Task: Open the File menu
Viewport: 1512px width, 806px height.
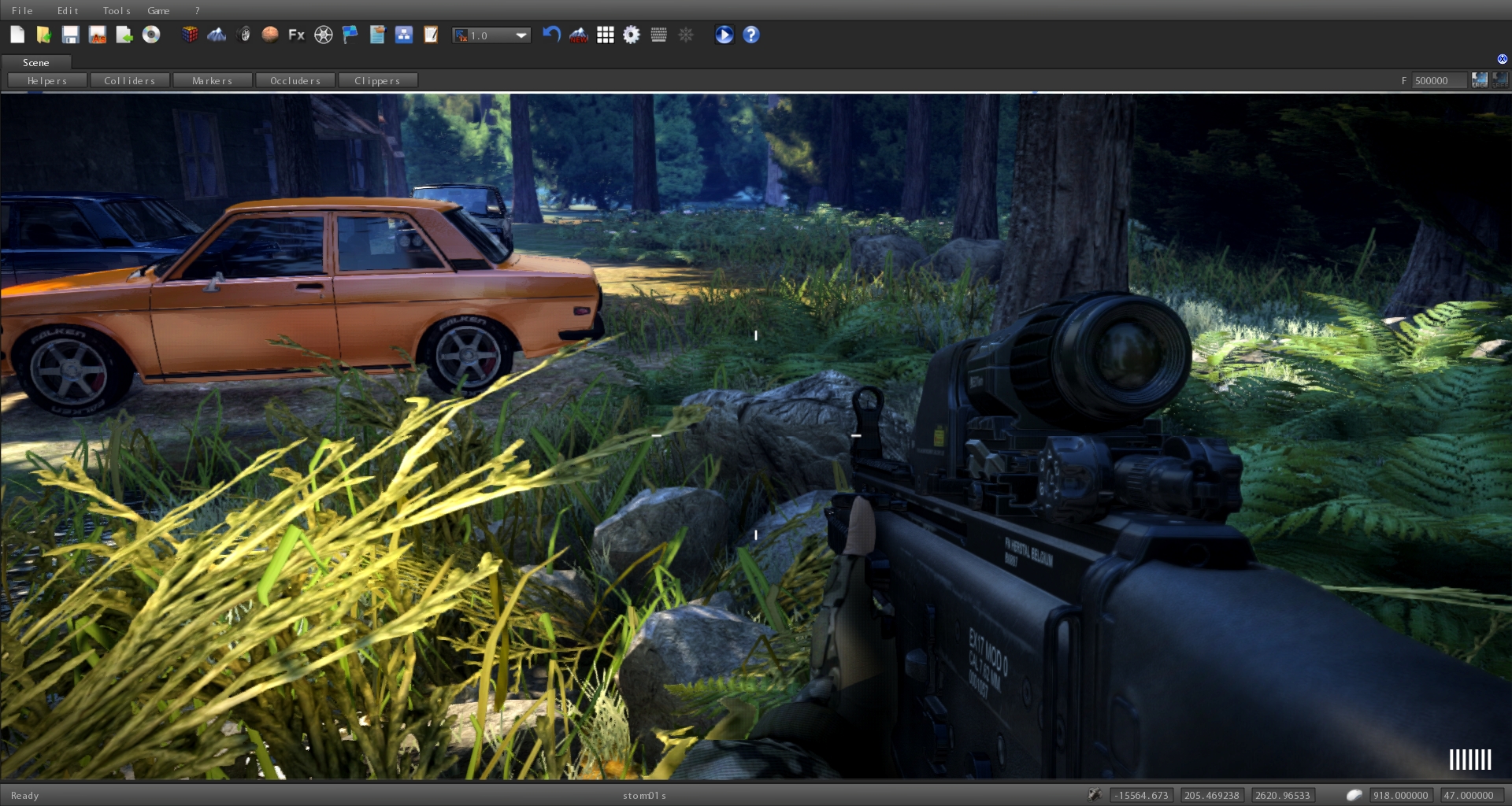Action: point(22,10)
